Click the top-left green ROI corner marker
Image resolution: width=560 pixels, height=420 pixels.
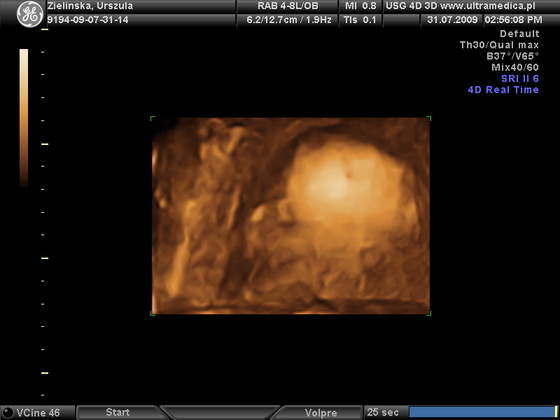pyautogui.click(x=153, y=118)
